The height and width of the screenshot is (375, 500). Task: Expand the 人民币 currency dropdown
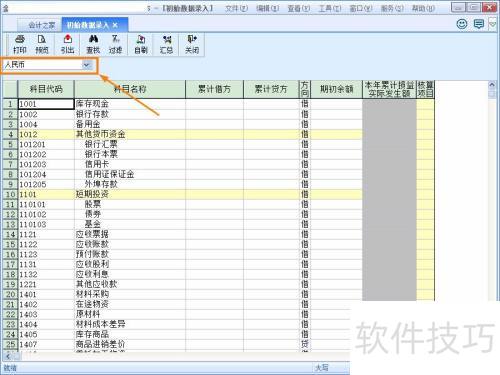pos(87,65)
